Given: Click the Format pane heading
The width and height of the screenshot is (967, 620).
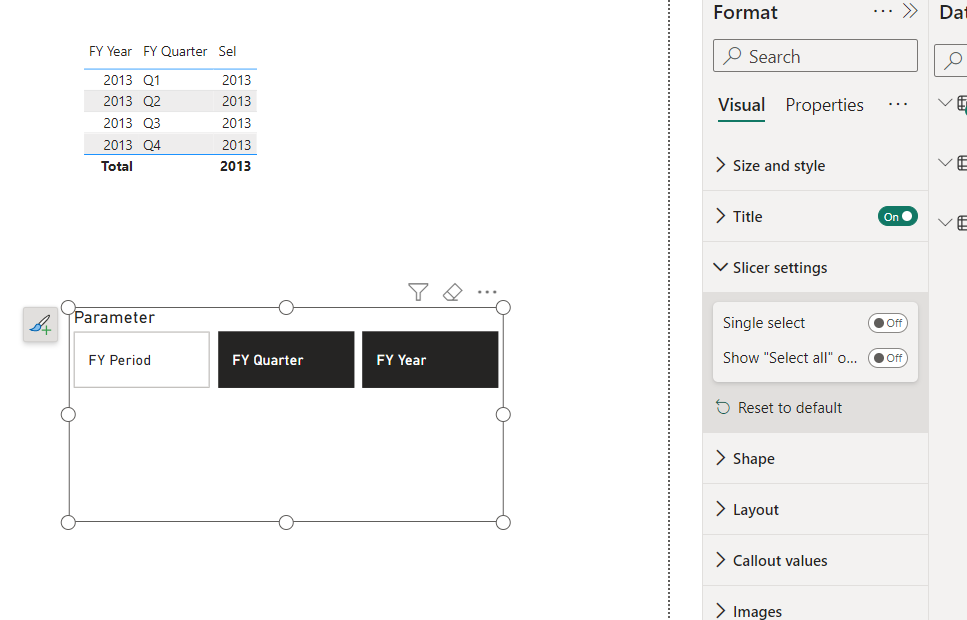Looking at the screenshot, I should click(746, 12).
